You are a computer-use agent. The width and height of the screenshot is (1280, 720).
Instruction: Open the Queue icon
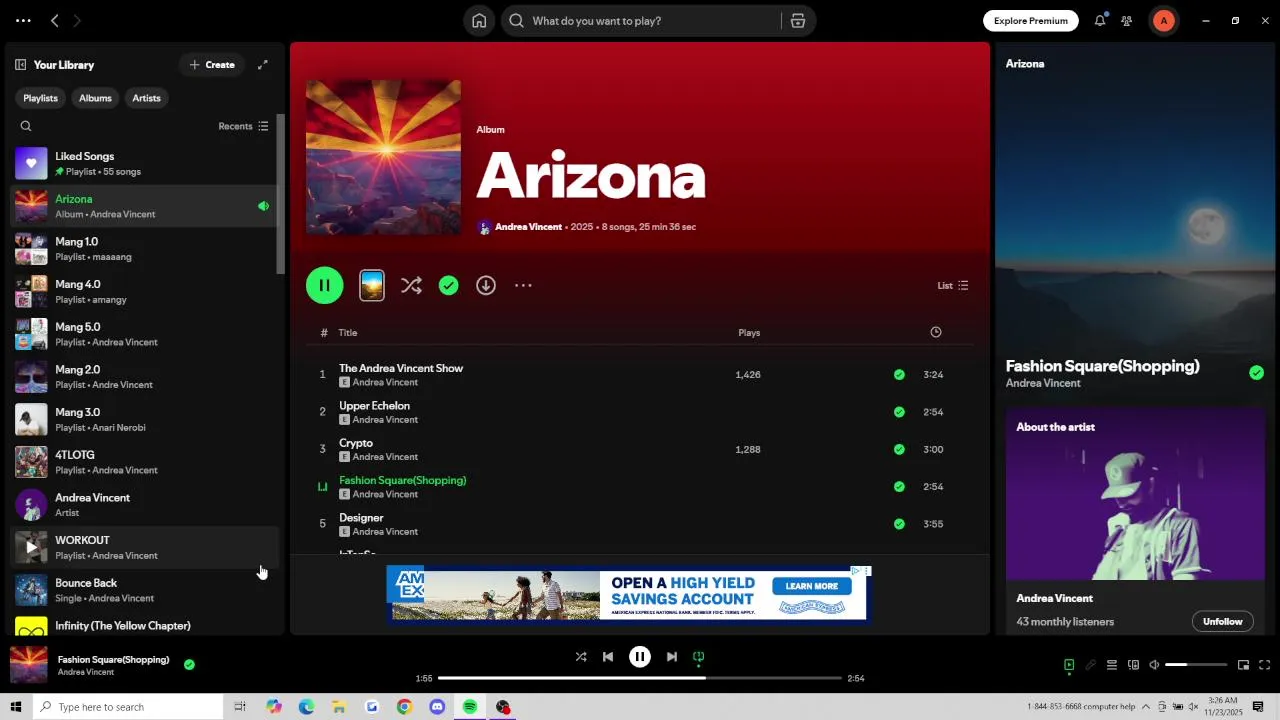tap(1111, 665)
